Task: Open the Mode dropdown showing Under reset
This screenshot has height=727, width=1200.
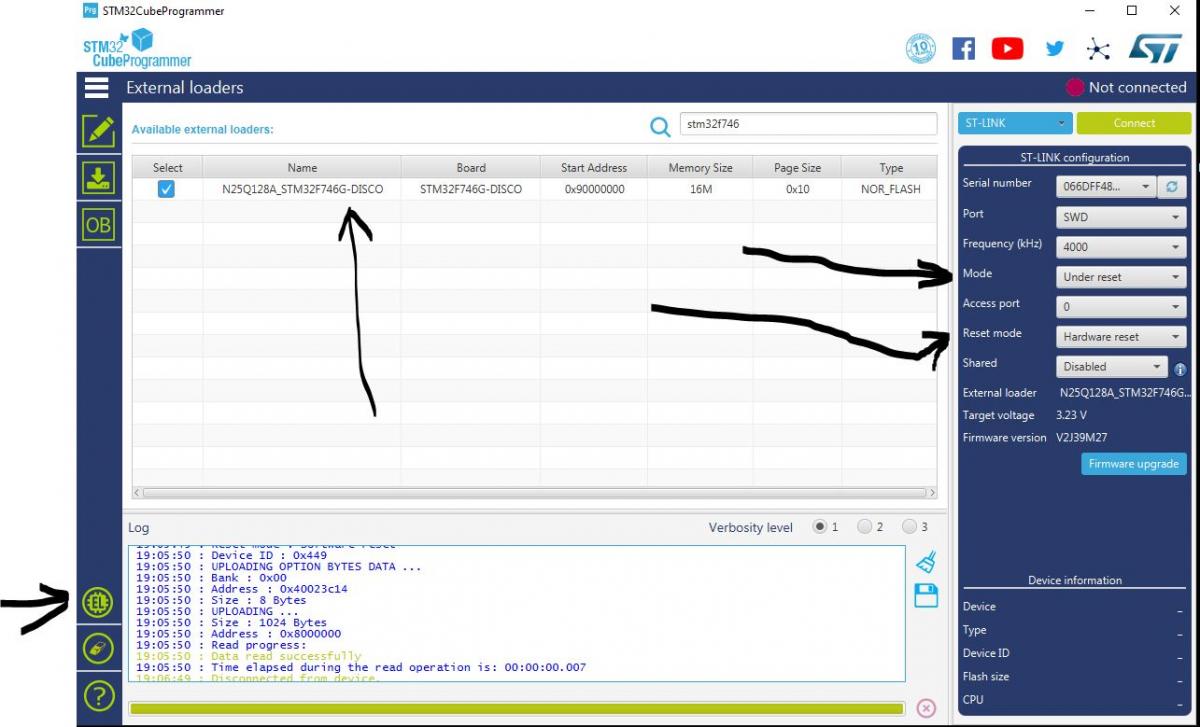Action: pyautogui.click(x=1121, y=277)
